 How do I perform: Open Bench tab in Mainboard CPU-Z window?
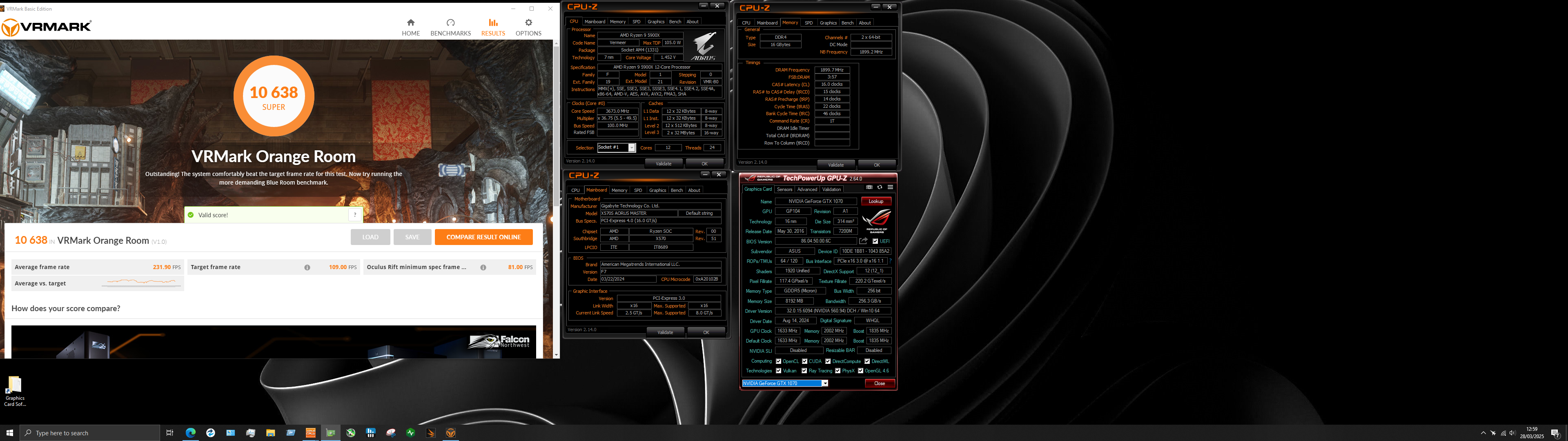pos(677,190)
